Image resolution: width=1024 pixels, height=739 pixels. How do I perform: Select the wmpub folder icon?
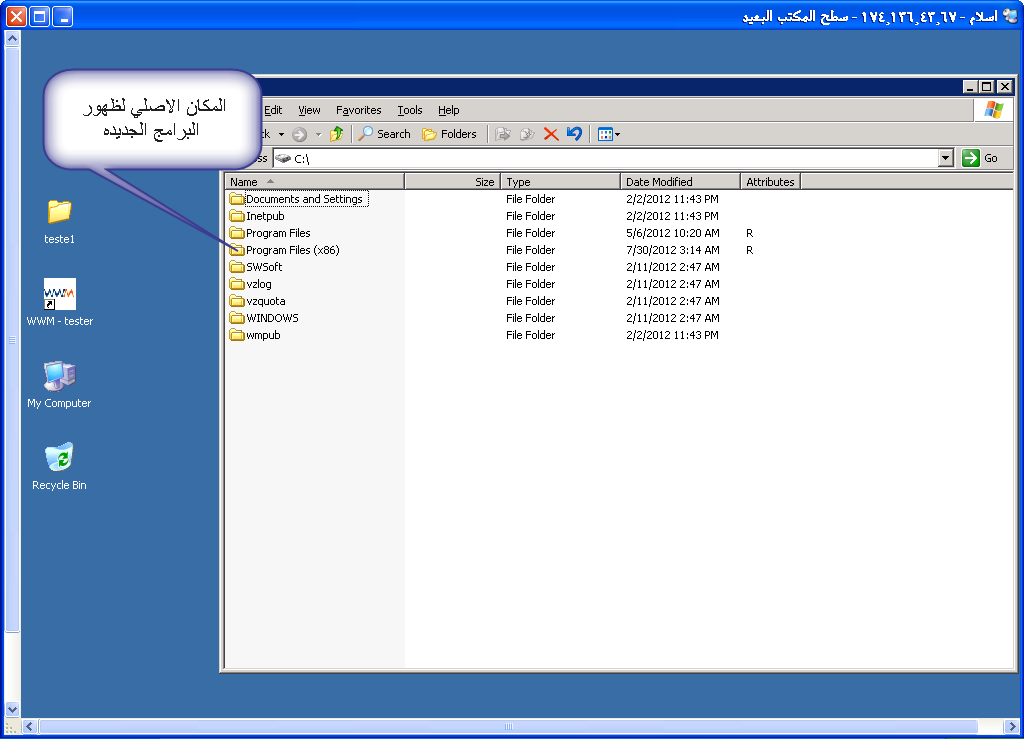click(236, 334)
